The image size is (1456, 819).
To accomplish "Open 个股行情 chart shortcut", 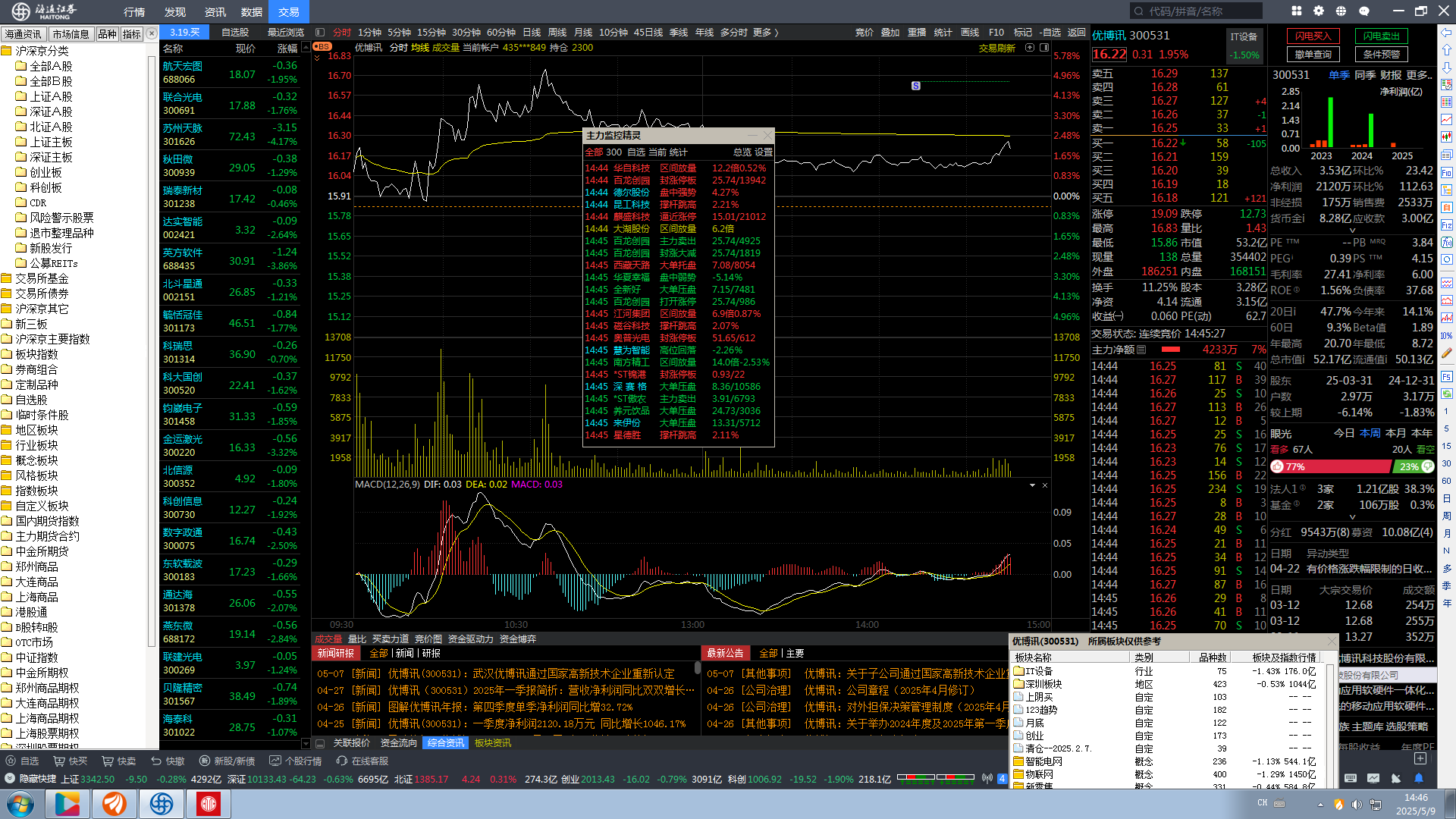I will point(296,761).
